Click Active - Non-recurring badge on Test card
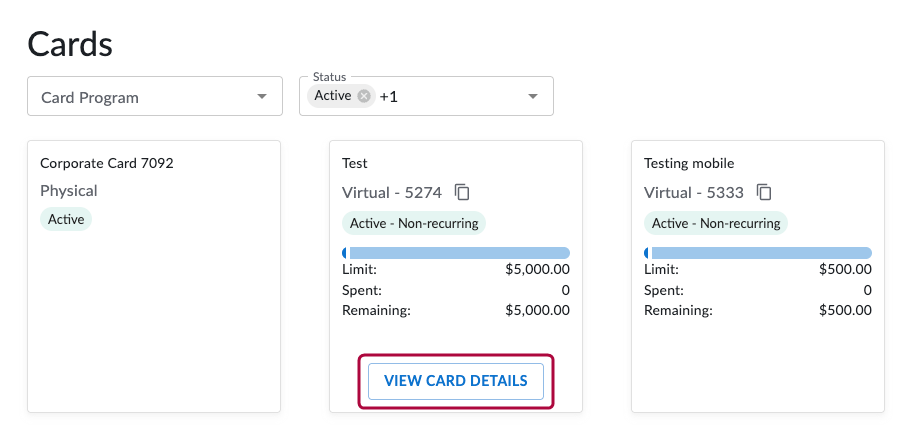914x435 pixels. 414,223
